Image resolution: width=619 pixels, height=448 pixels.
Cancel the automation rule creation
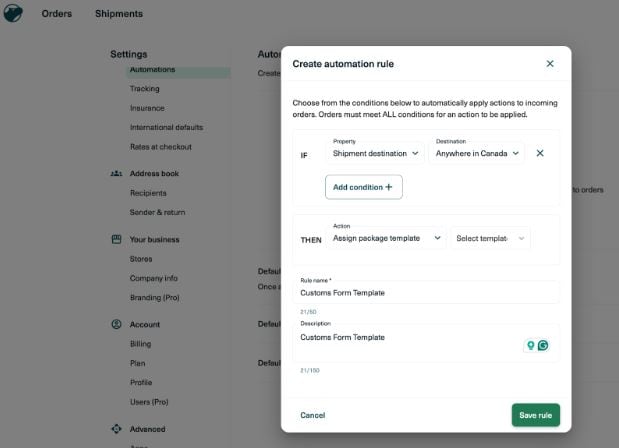312,415
